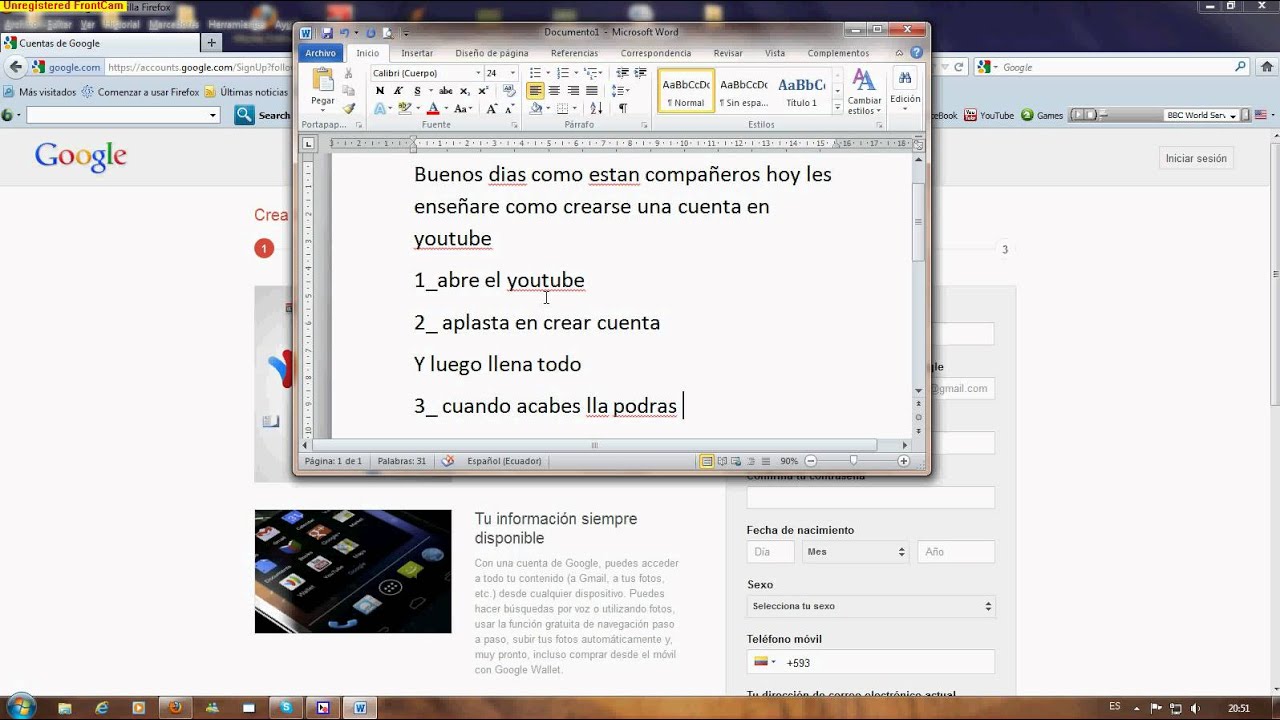
Task: Switch to the Insertar ribbon tab
Action: click(x=417, y=53)
